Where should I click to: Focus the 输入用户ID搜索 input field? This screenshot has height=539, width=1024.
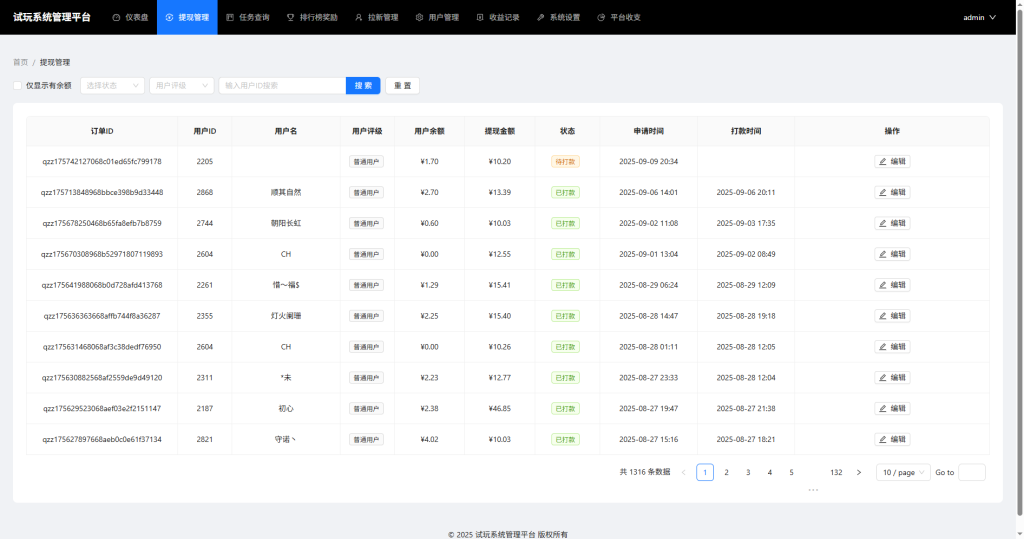[282, 86]
